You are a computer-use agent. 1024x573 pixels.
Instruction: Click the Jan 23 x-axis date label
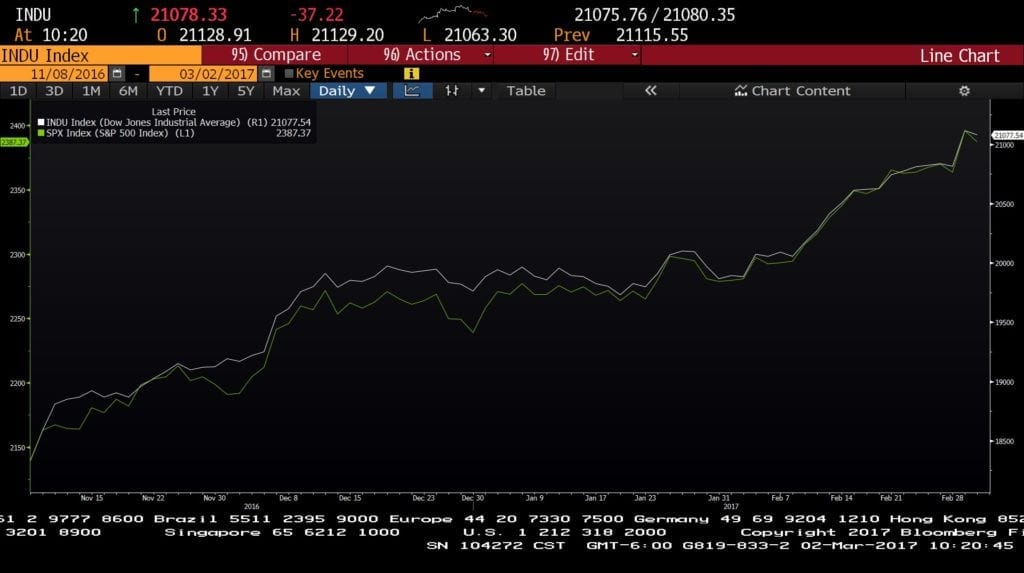pos(645,498)
